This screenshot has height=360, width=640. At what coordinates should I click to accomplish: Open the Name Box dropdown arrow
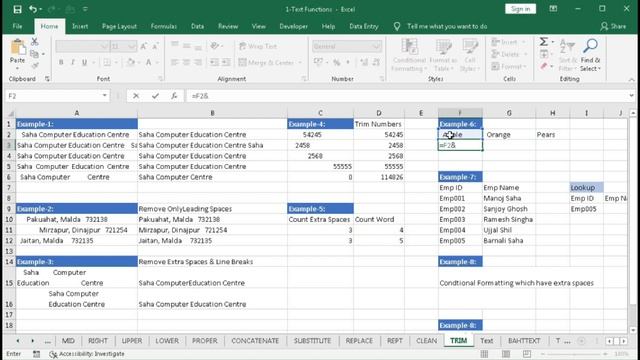click(x=104, y=96)
